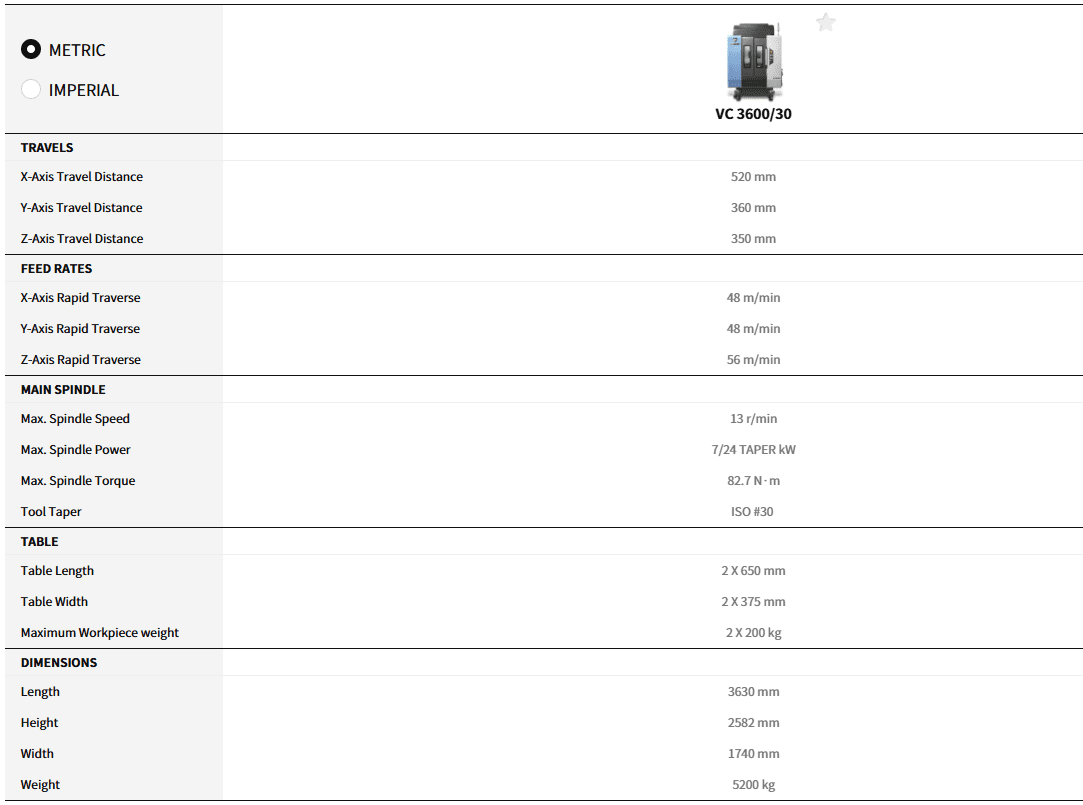The width and height of the screenshot is (1083, 805).
Task: Click the Table Width row label
Action: (54, 602)
